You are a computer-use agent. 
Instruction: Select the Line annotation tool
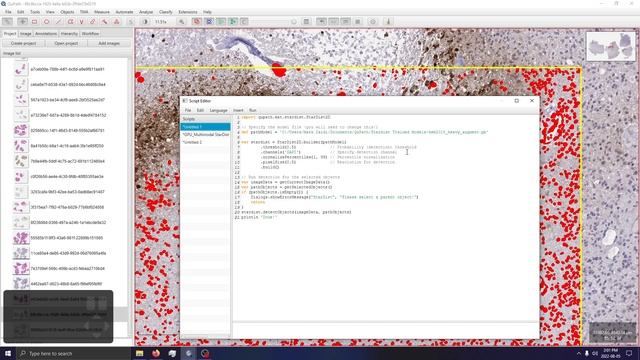click(58, 22)
